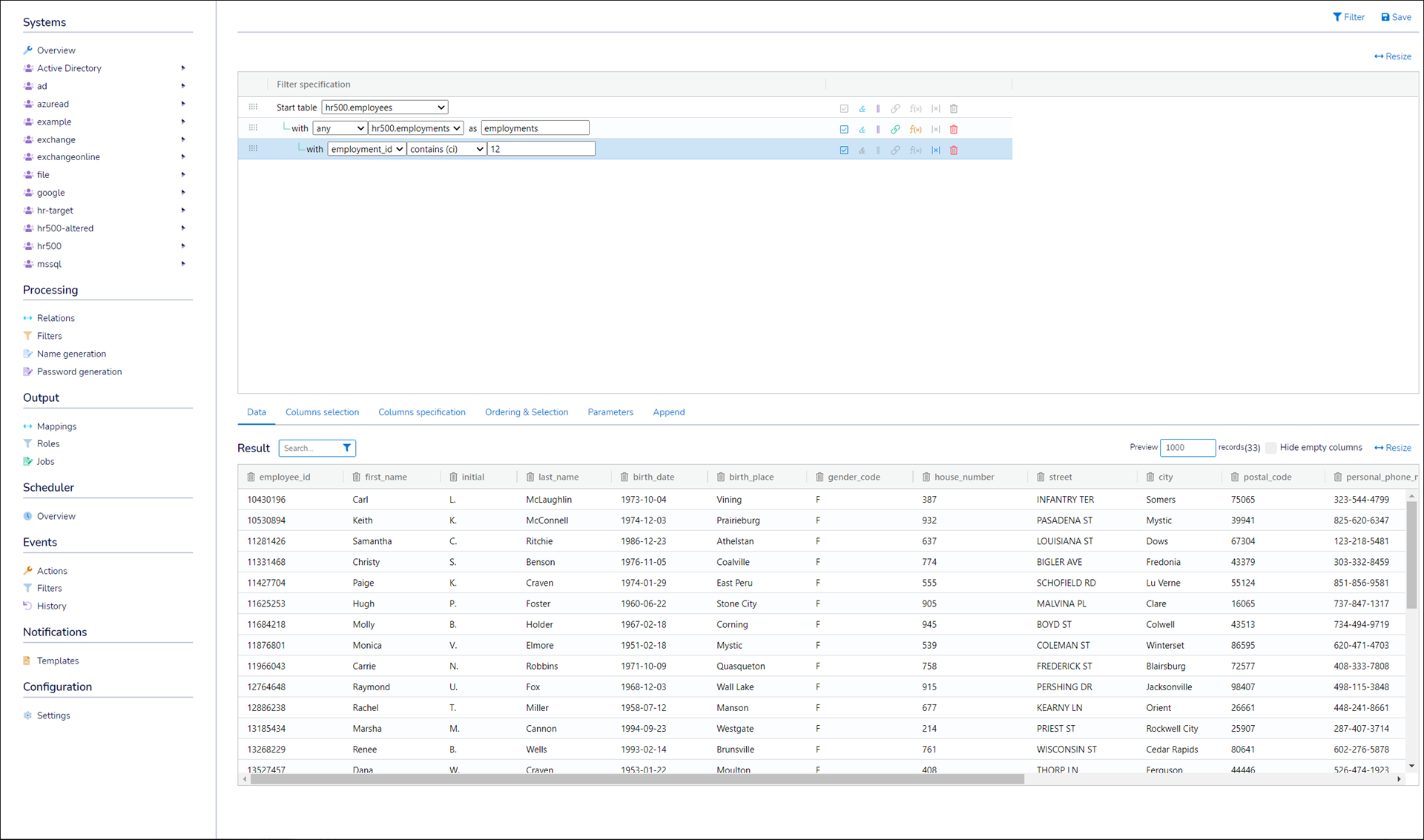Viewport: 1424px width, 840px height.
Task: Enable Hide empty columns checkbox
Action: 1271,448
